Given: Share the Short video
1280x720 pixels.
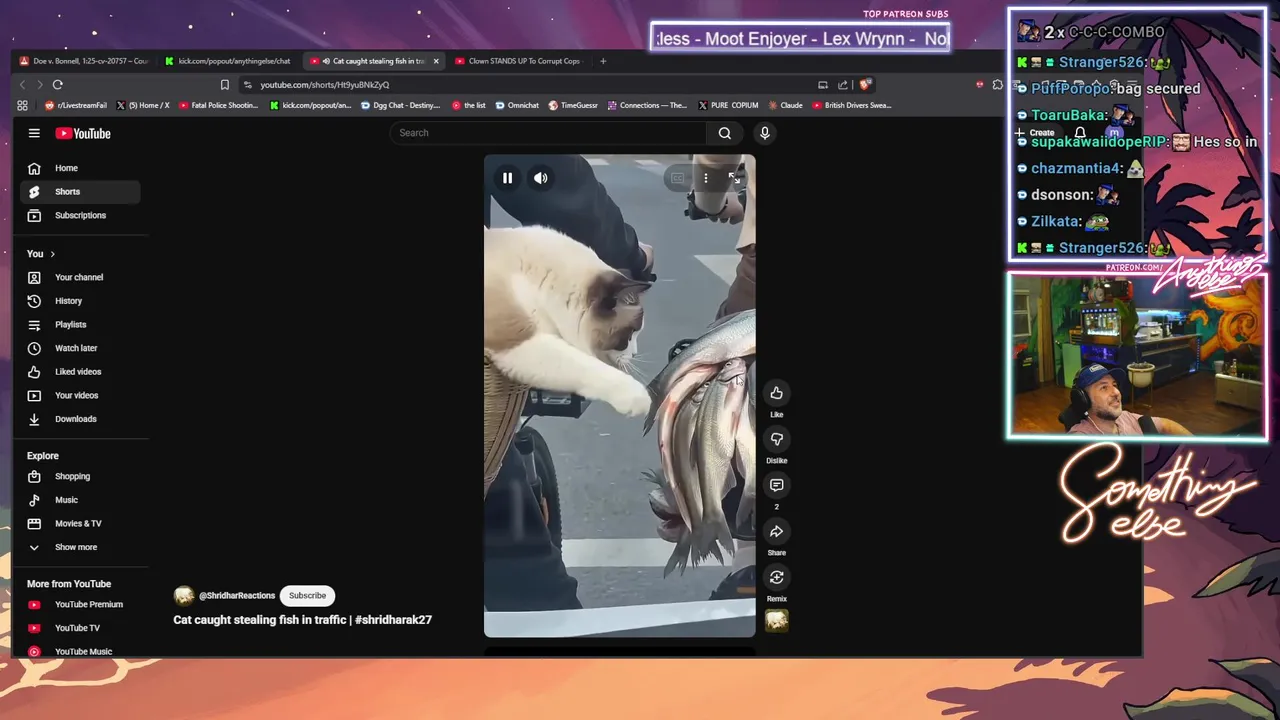Looking at the screenshot, I should click(776, 531).
